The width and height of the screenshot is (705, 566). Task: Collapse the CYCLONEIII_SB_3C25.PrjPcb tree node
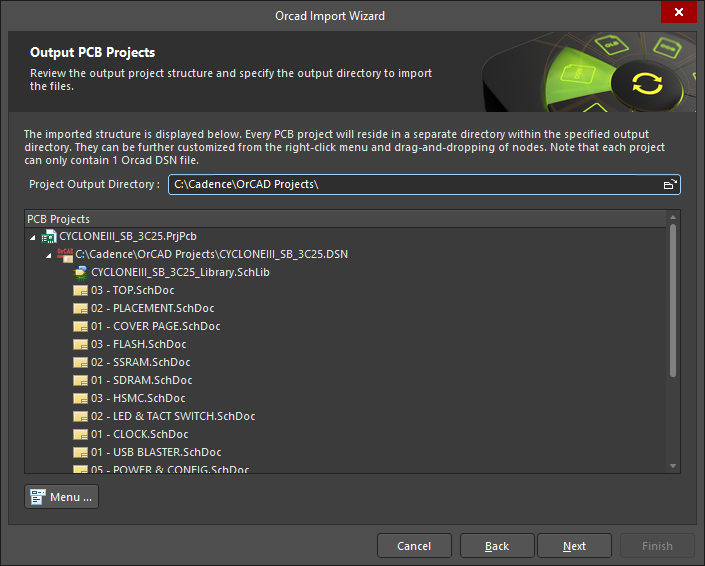(x=32, y=237)
